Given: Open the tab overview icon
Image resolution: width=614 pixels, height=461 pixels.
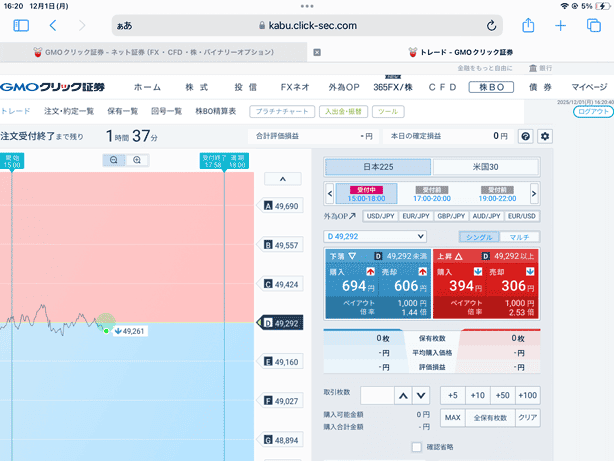Looking at the screenshot, I should click(x=594, y=25).
